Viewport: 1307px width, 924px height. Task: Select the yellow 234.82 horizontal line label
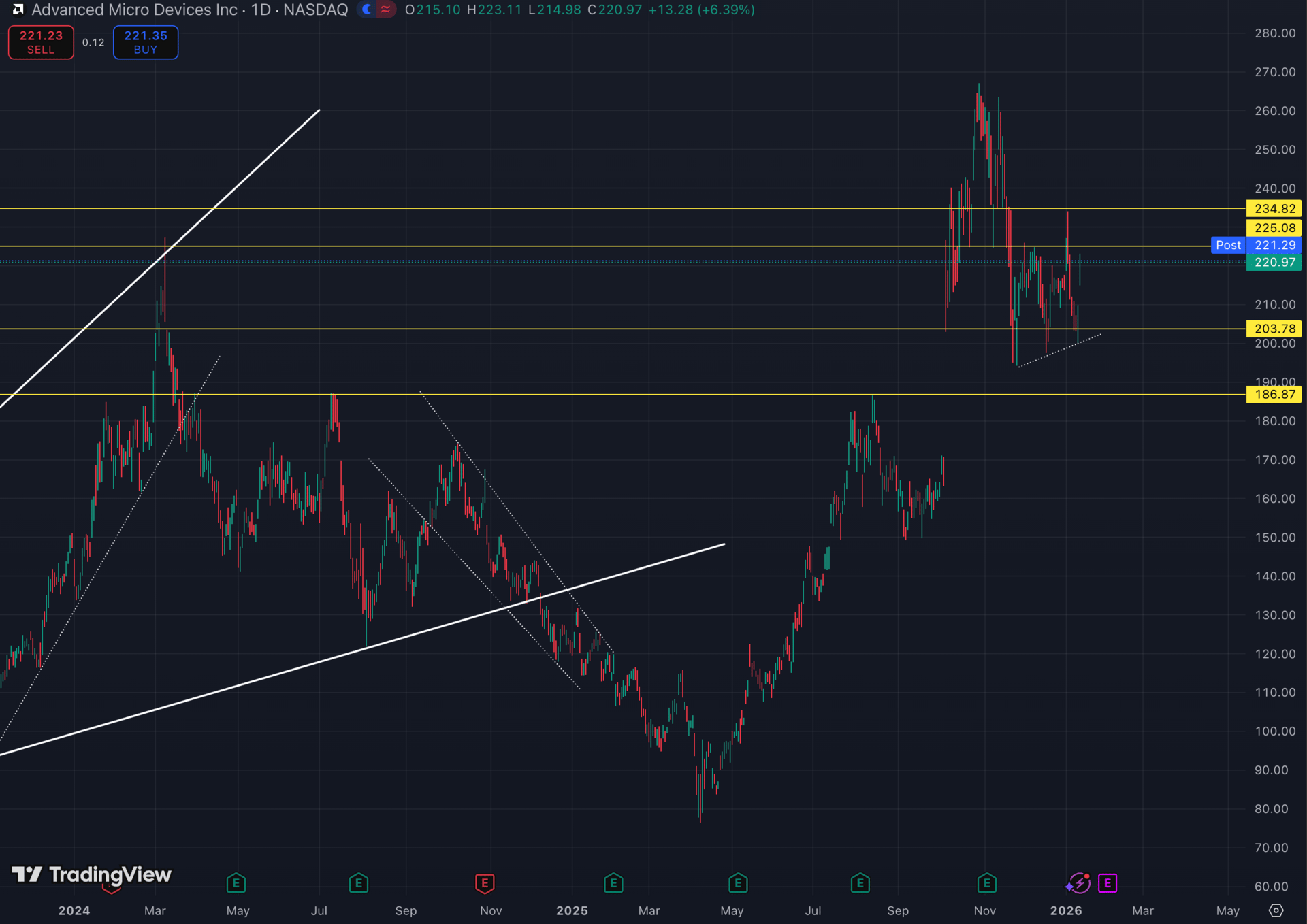(x=1274, y=209)
